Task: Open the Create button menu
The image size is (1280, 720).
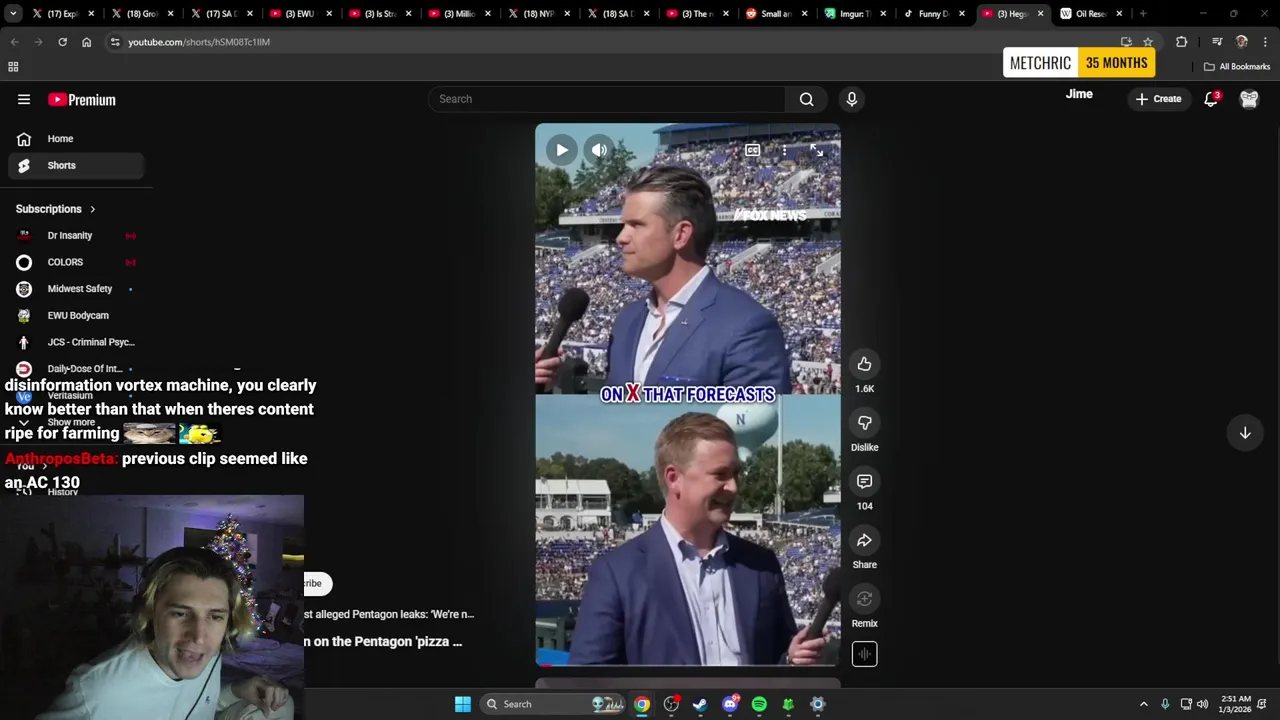Action: [1158, 99]
